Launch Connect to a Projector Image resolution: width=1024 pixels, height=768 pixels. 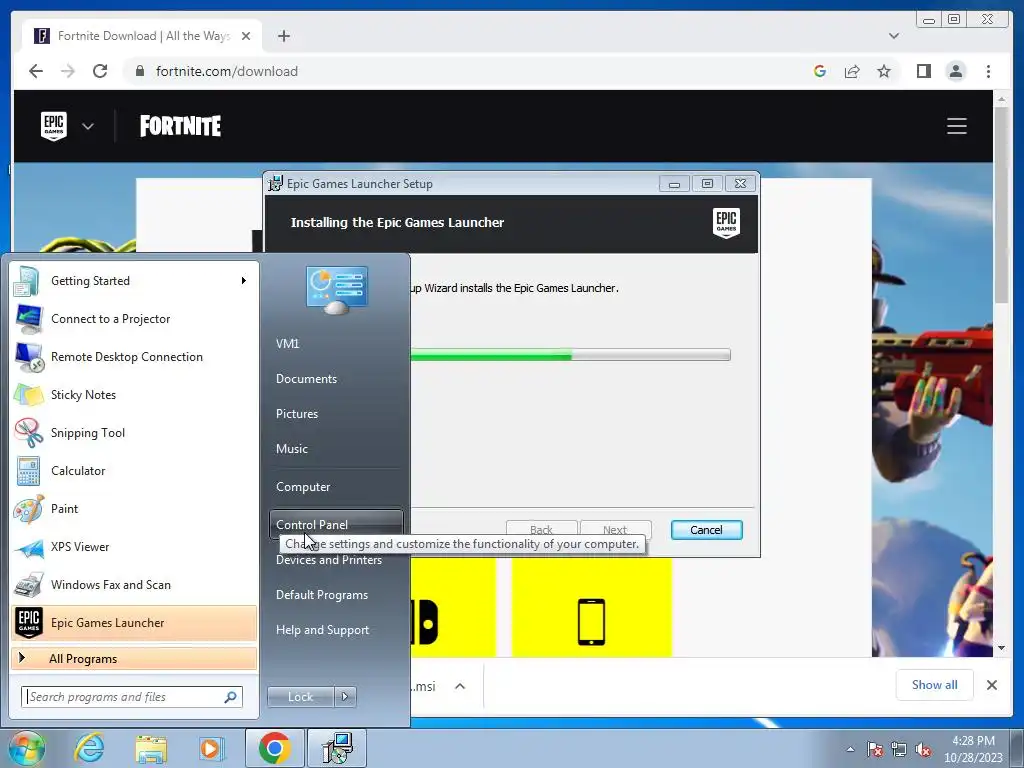[x=134, y=319]
